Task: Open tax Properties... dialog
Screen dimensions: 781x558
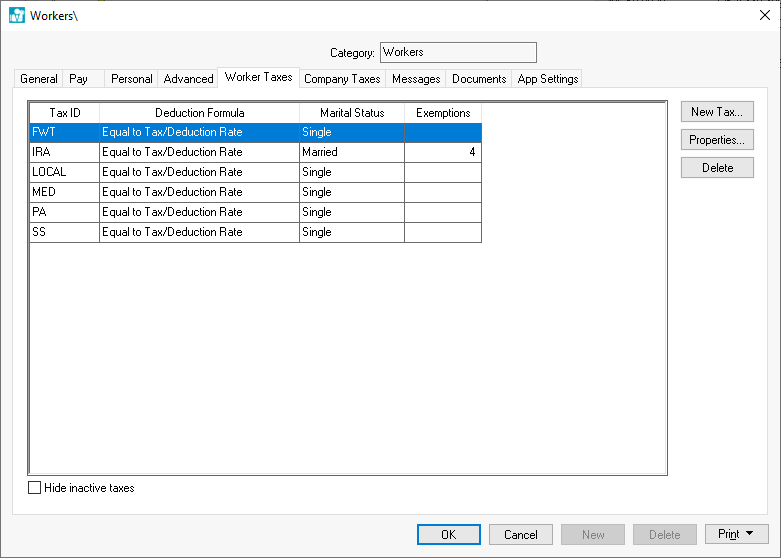Action: coord(716,140)
